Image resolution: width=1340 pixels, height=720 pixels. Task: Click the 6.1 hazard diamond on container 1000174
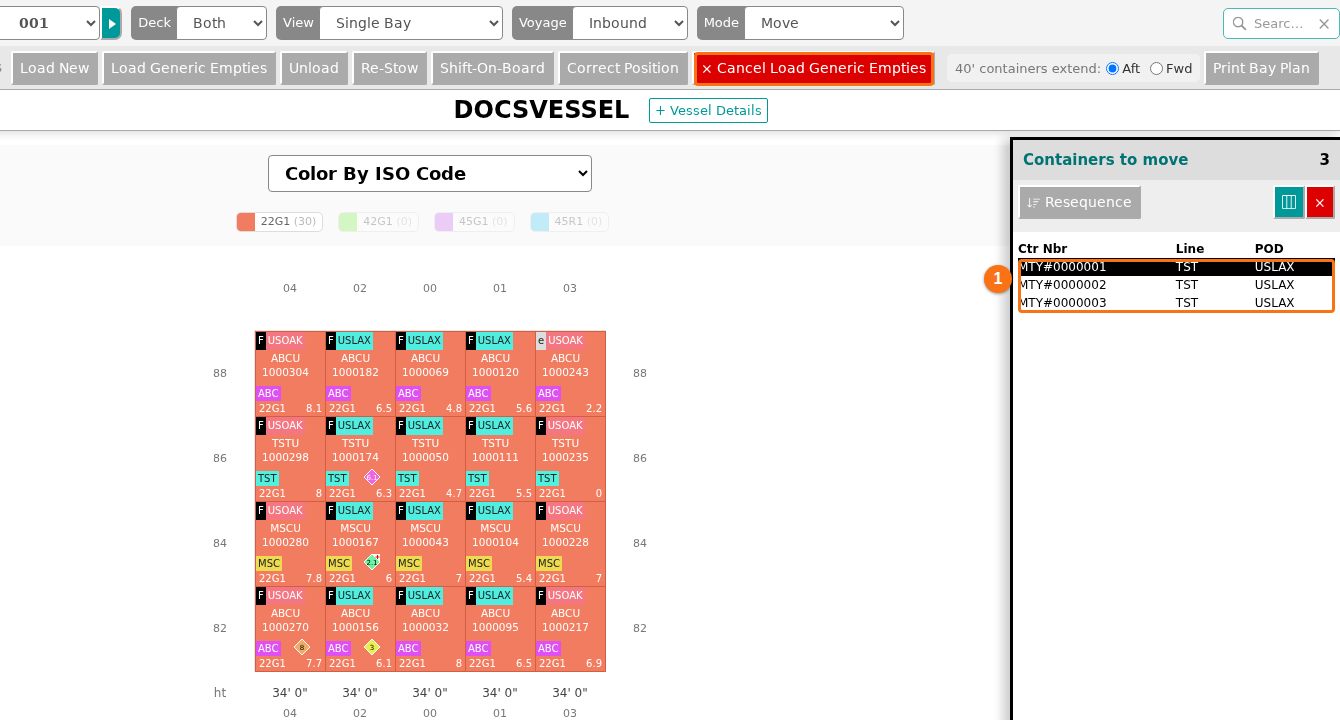point(372,477)
